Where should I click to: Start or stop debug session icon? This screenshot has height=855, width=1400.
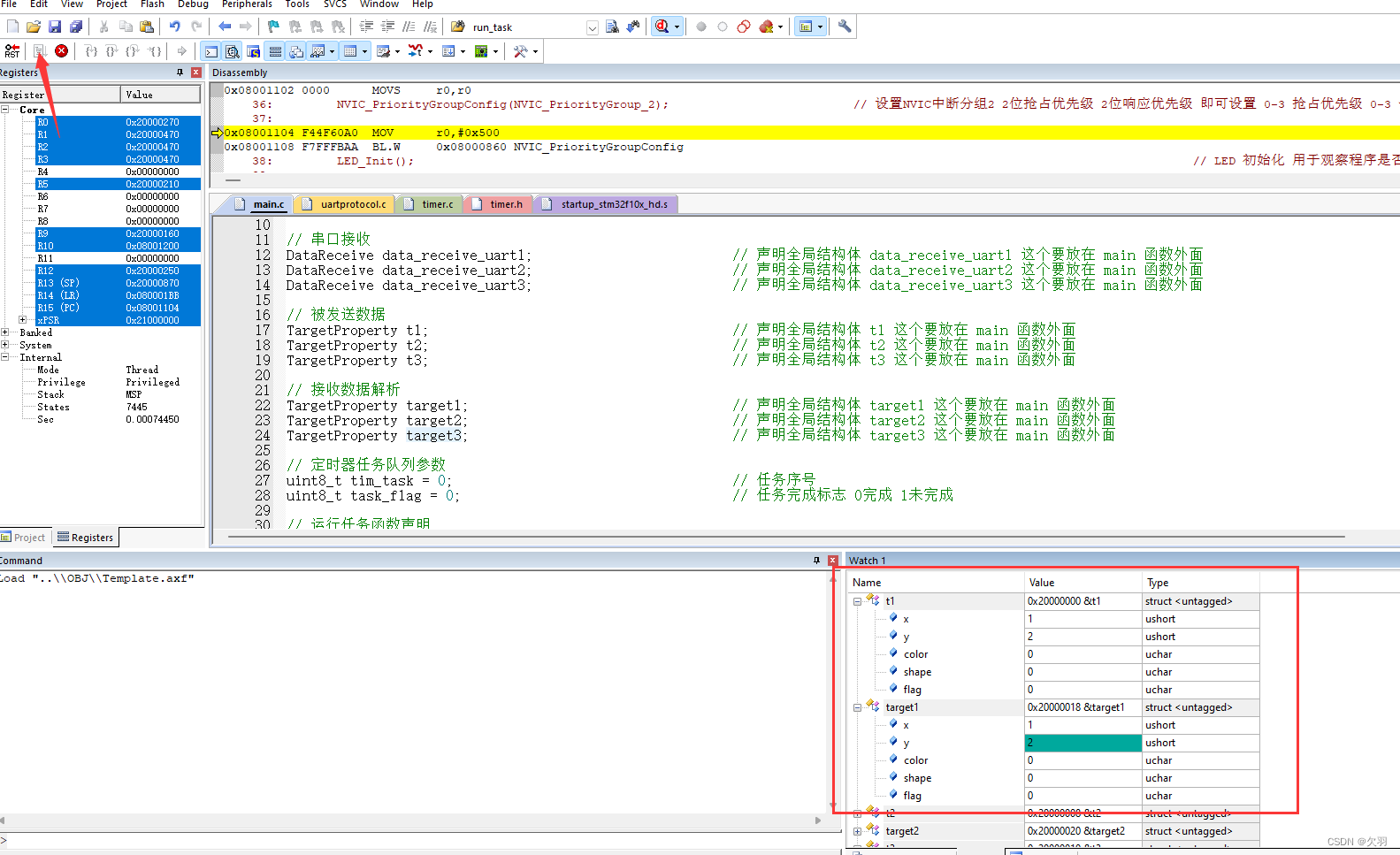[x=662, y=27]
